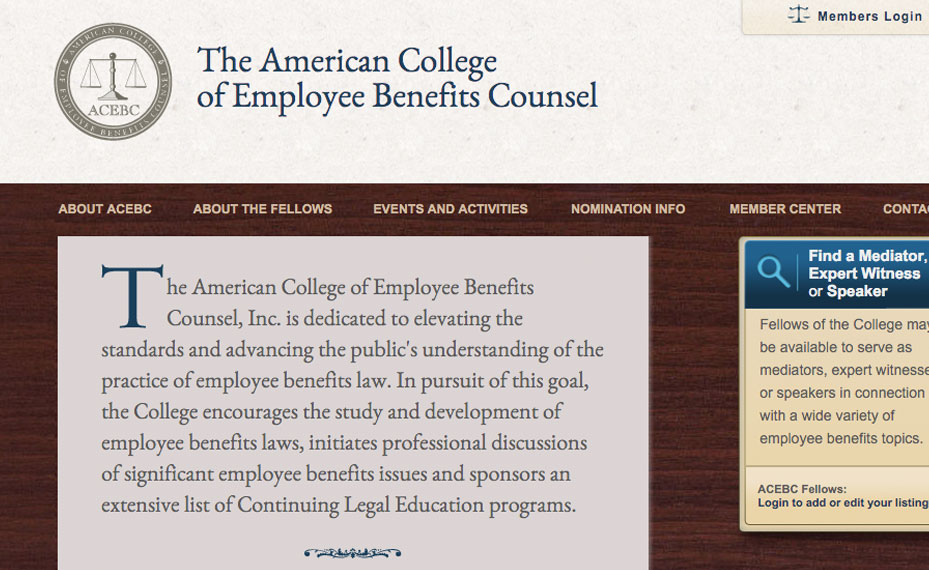Click the ACEBC round seal logo
This screenshot has width=929, height=570.
pos(113,82)
